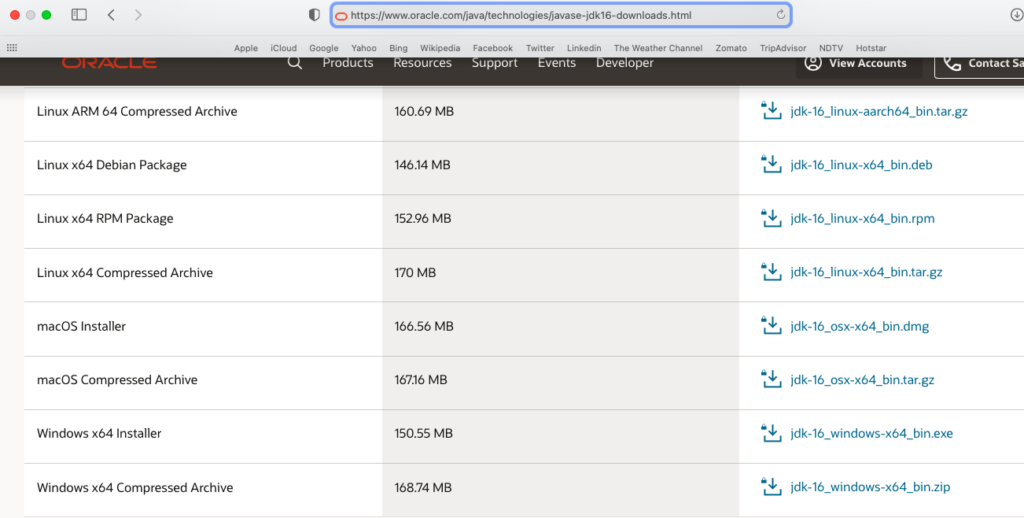Open Bing bookmark
This screenshot has height=518, width=1024.
[398, 48]
